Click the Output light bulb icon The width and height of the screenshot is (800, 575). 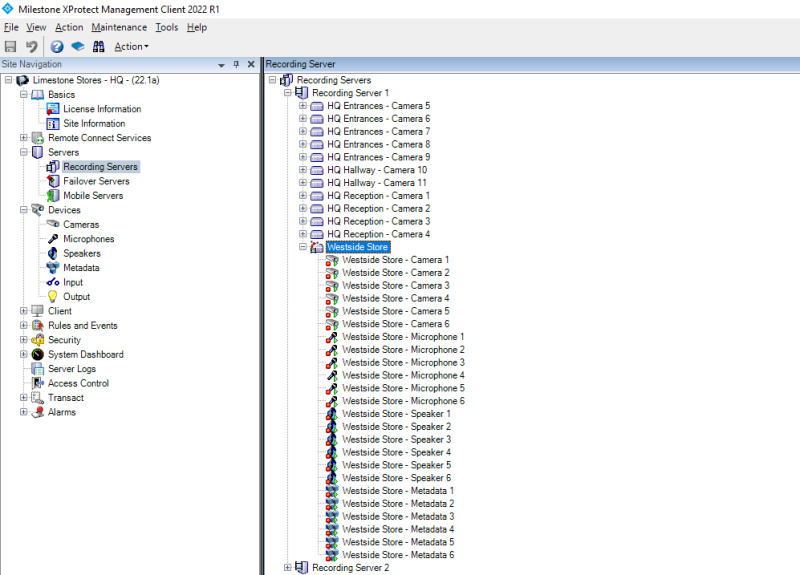point(53,296)
